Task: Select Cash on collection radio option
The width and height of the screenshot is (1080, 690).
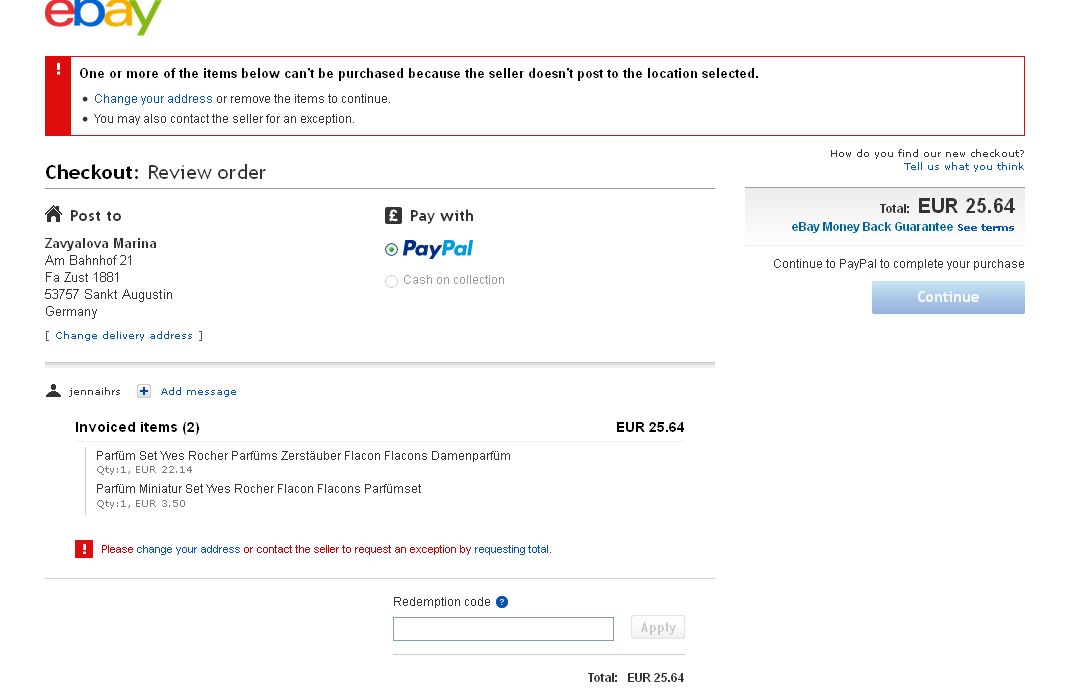Action: (x=391, y=281)
